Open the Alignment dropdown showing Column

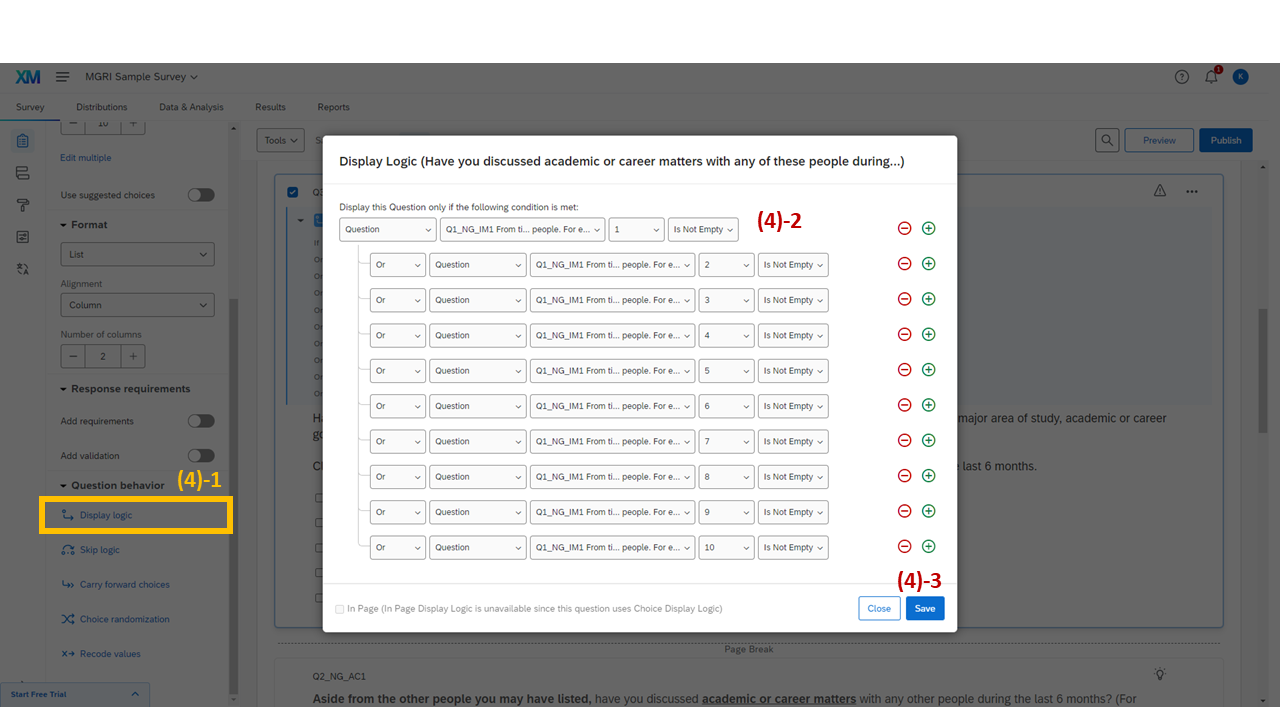coord(137,304)
